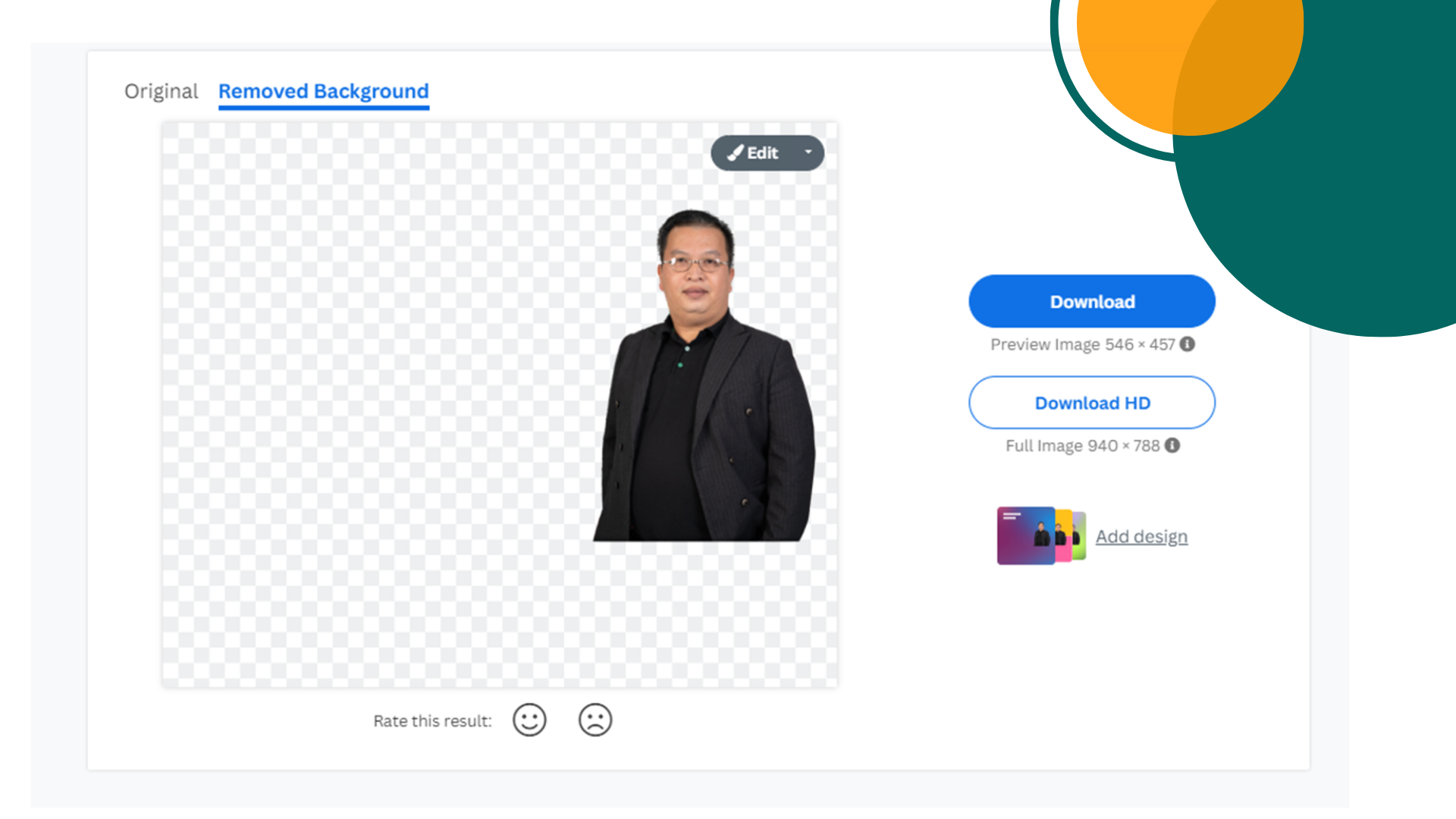Screen dimensions: 1456x819
Task: Click the Download HD button
Action: [x=1091, y=403]
